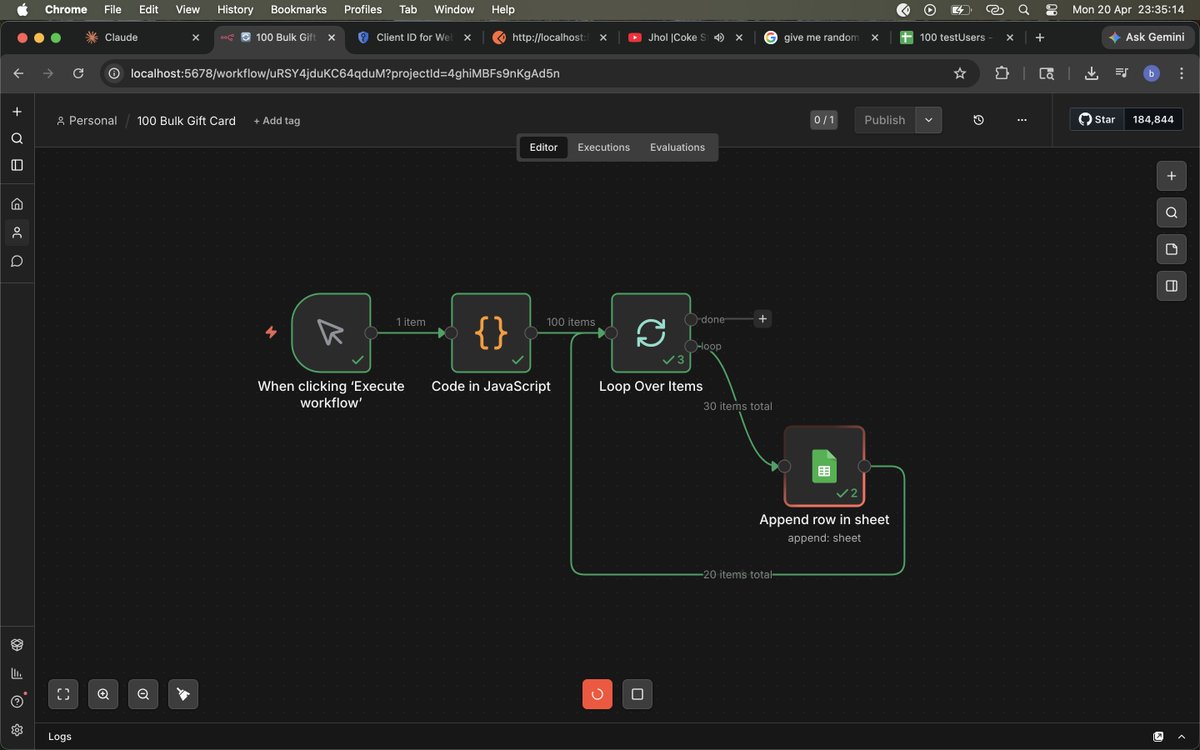Image resolution: width=1200 pixels, height=750 pixels.
Task: Open the Bookmarks menu in menu bar
Action: [x=298, y=9]
